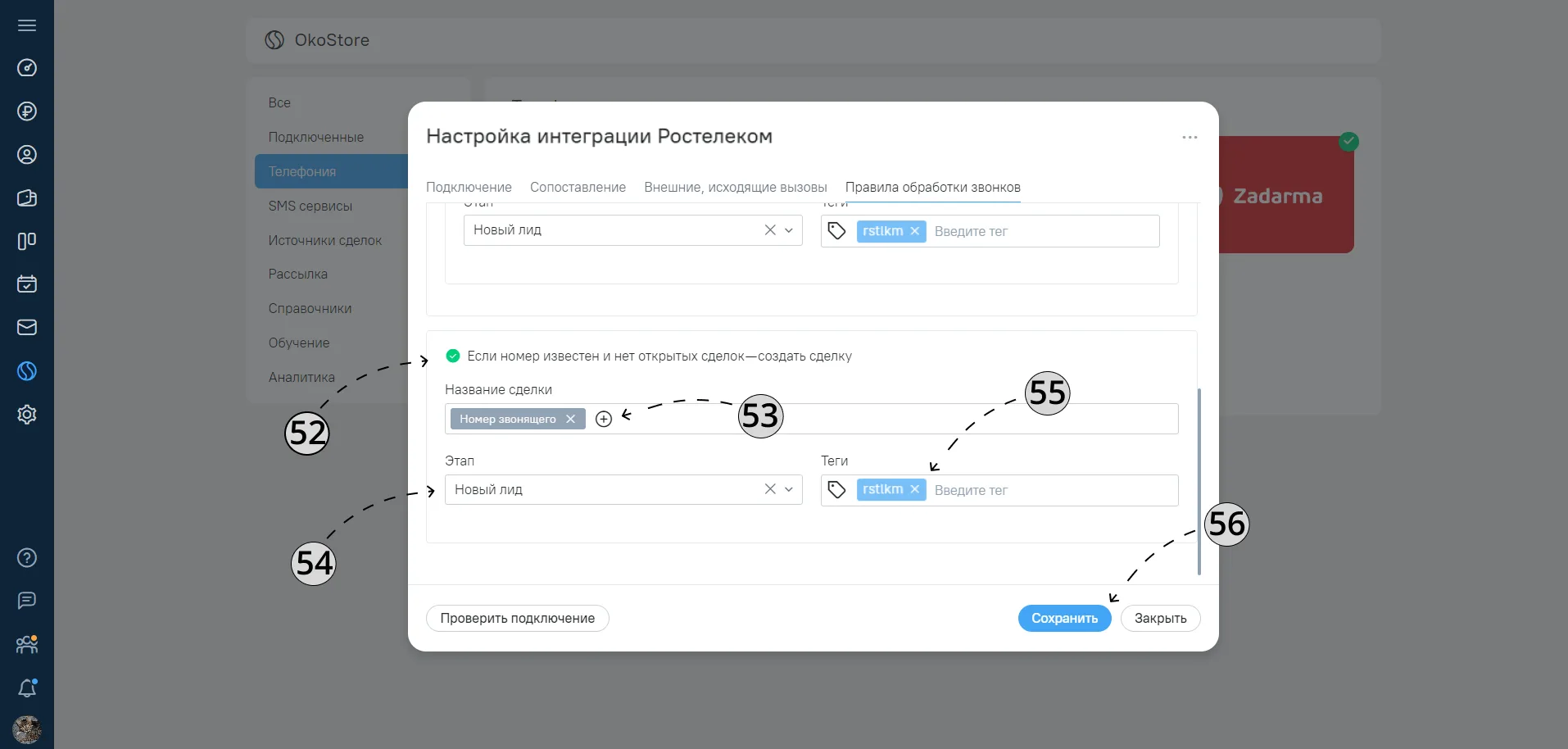Expand the upper 'Новый лид' dropdown arrow
1568x749 pixels.
pos(789,230)
